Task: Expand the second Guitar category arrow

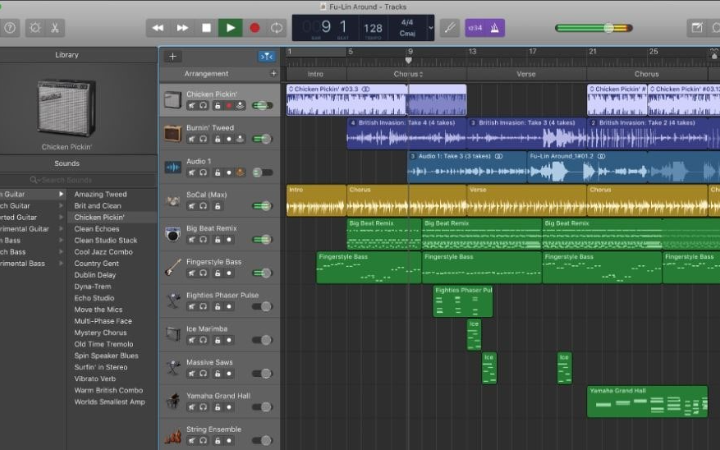Action: tap(61, 206)
